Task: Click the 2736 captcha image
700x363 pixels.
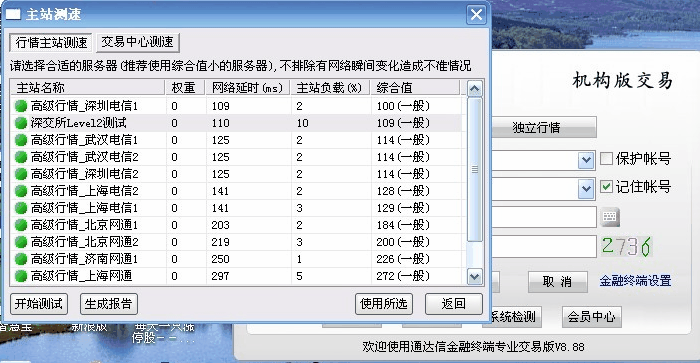Action: point(626,246)
